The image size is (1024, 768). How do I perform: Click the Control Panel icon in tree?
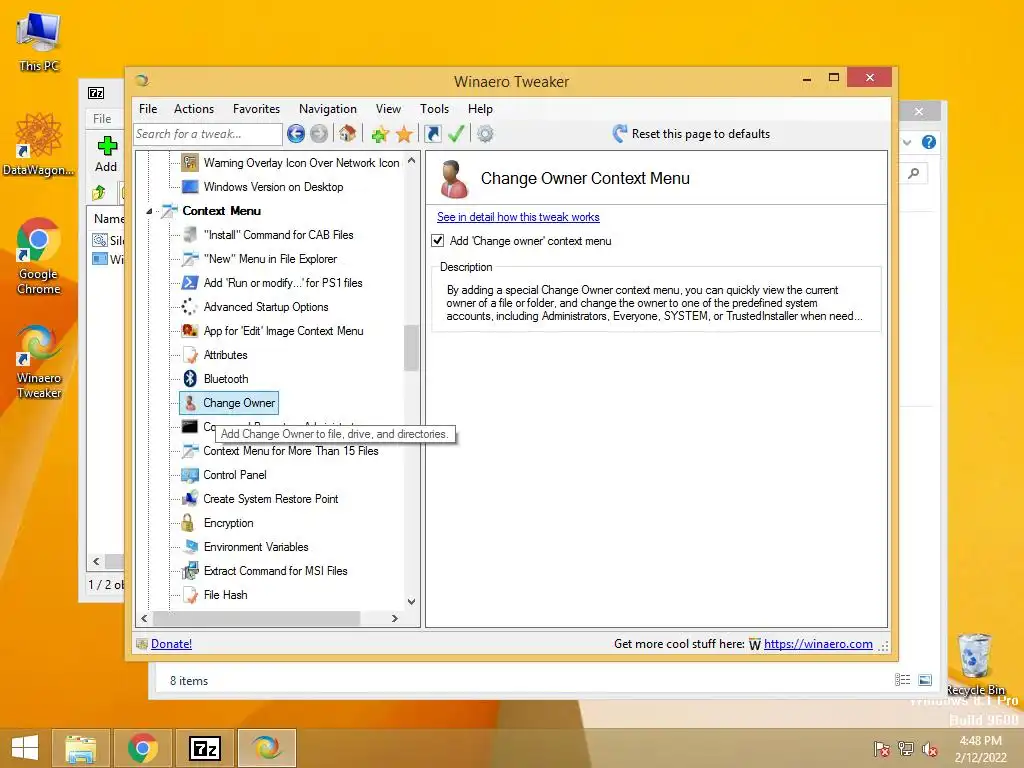point(190,475)
